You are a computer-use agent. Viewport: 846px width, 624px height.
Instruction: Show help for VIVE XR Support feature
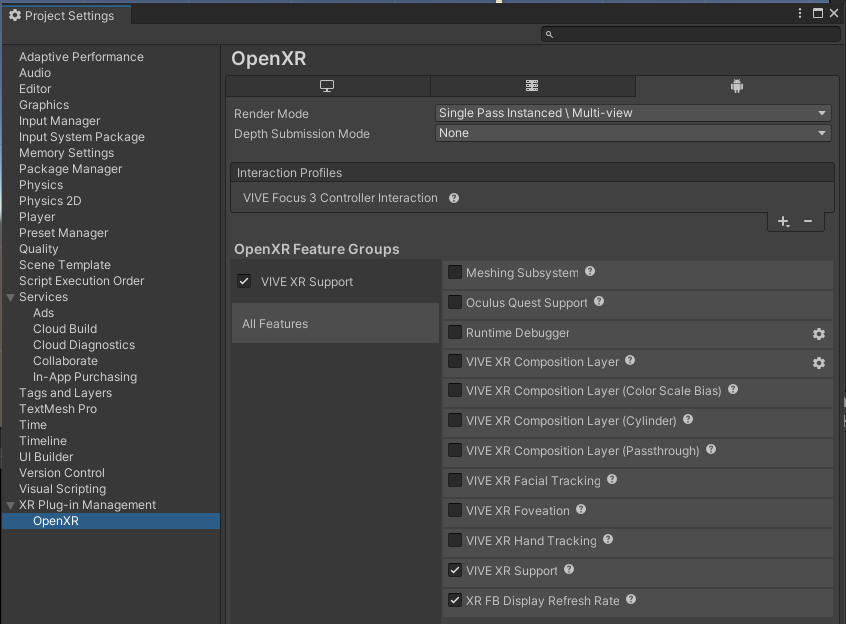click(x=569, y=569)
